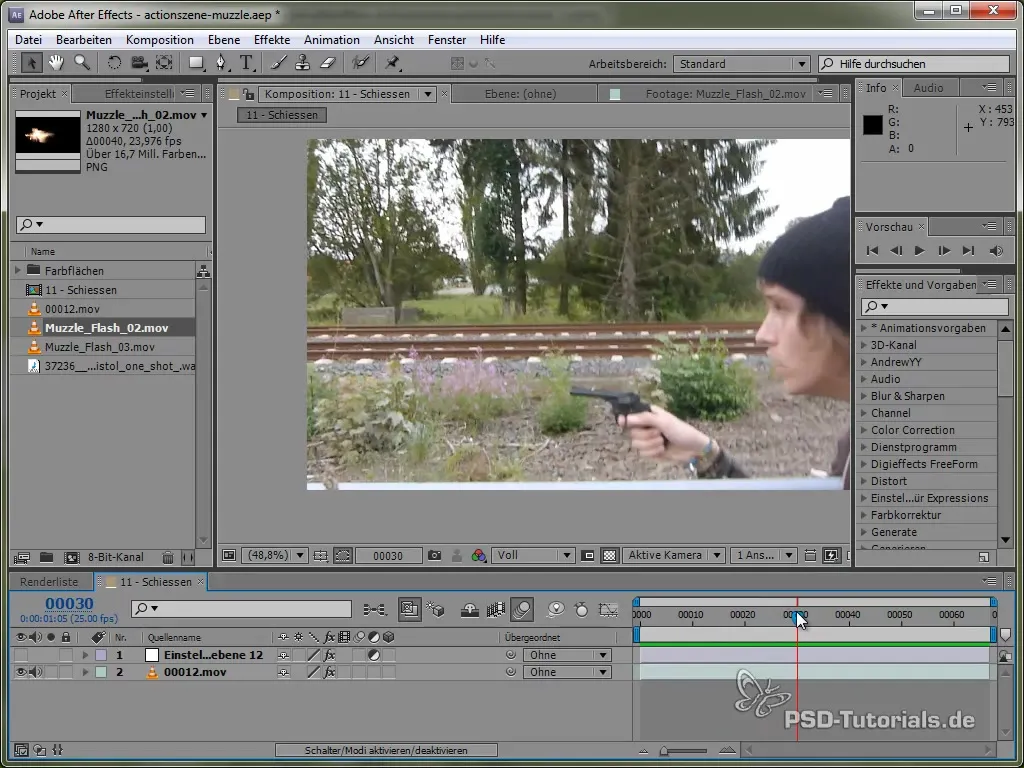Image resolution: width=1024 pixels, height=768 pixels.
Task: Select the Selection arrow tool
Action: pyautogui.click(x=31, y=63)
